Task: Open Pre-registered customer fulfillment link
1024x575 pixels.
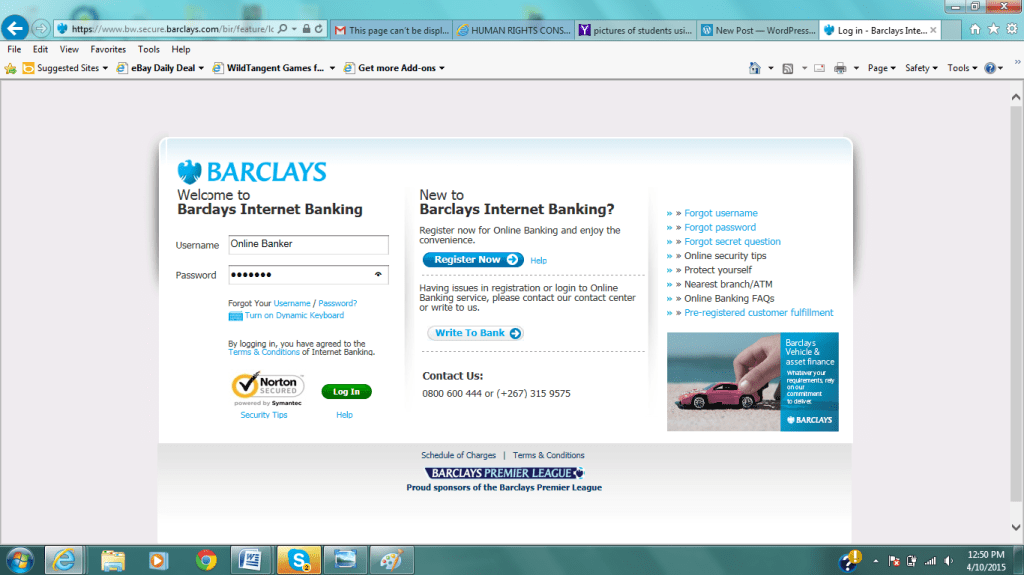Action: (759, 313)
